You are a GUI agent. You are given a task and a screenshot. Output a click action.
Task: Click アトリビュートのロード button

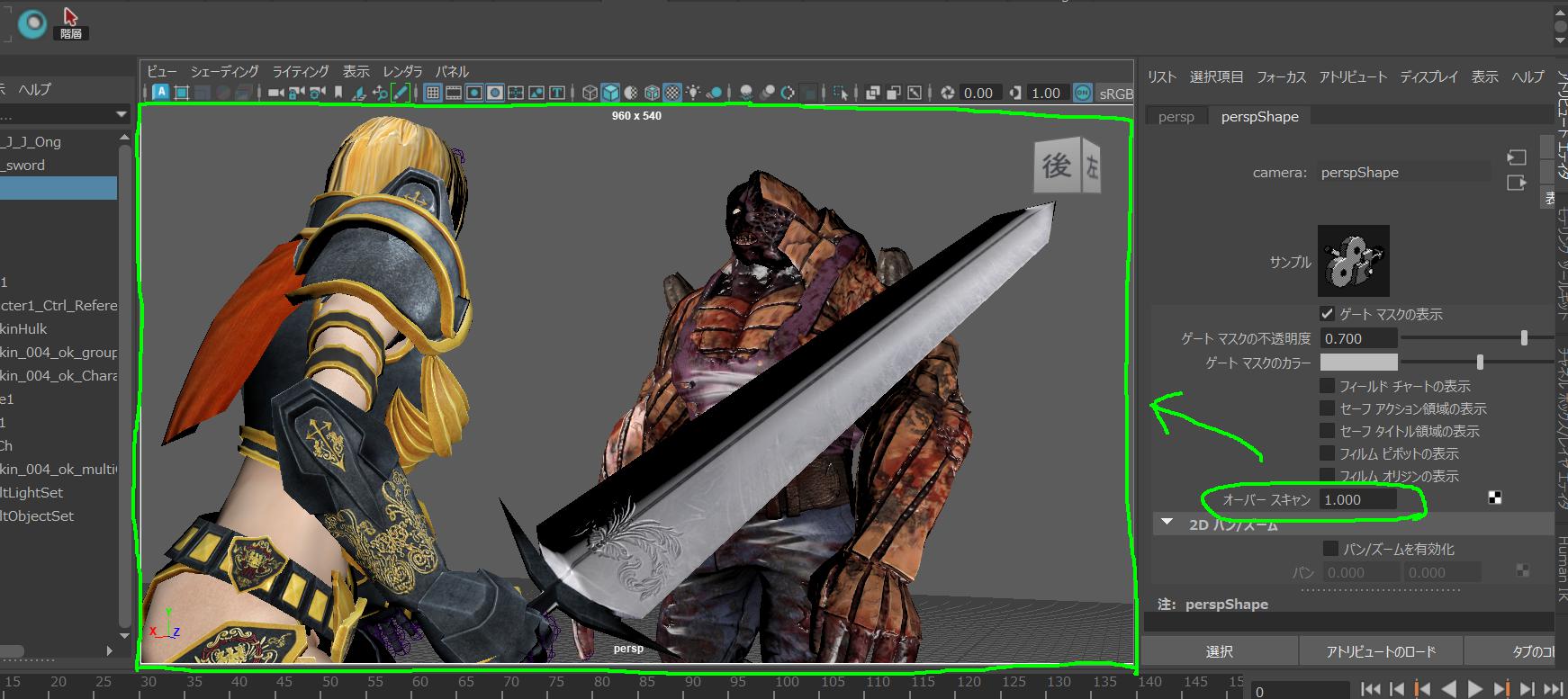click(1381, 651)
